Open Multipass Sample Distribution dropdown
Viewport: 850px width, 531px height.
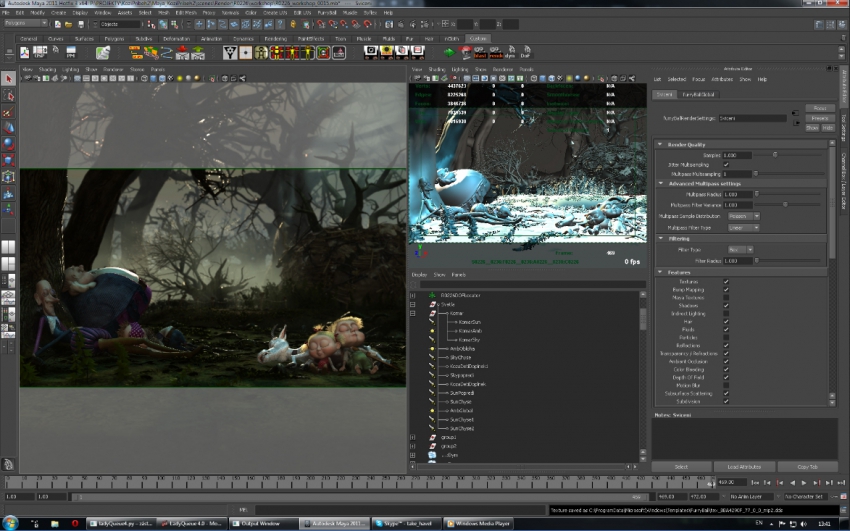(x=743, y=216)
